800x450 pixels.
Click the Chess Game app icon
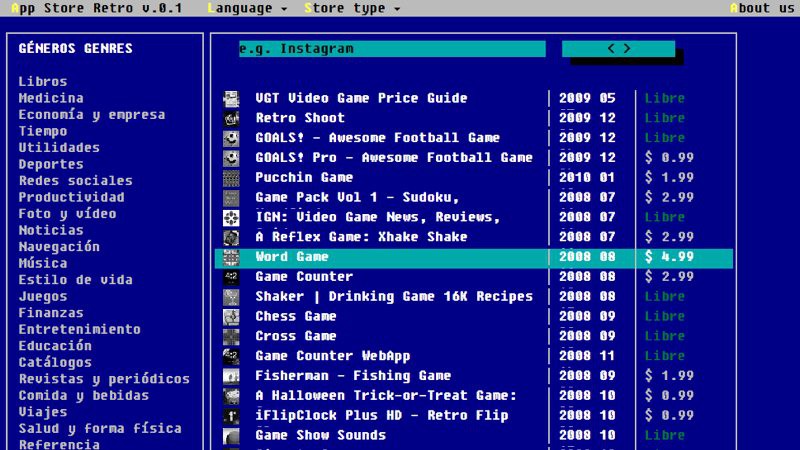click(231, 317)
